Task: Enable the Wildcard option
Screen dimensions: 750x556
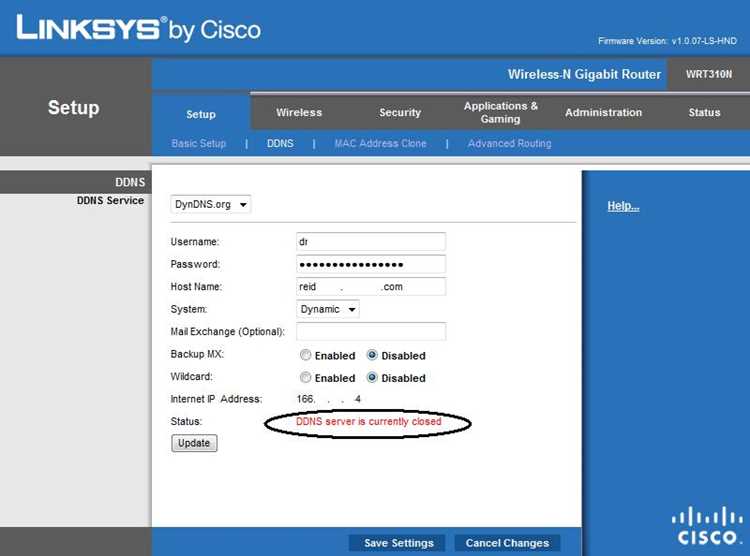Action: (x=305, y=378)
